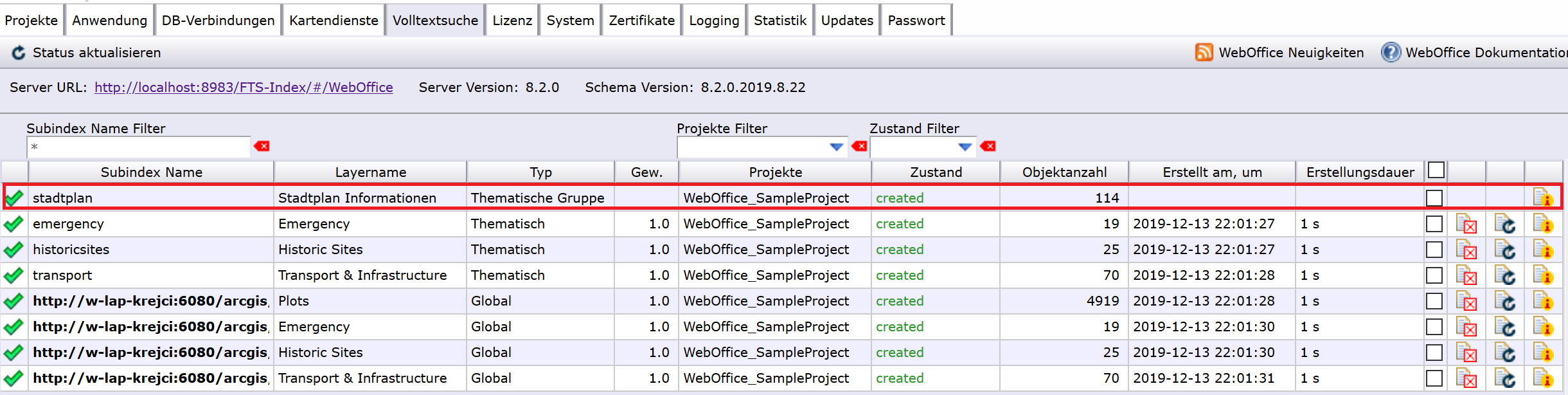Toggle the select-all checkbox in table header
Screen dimensions: 1568x395
(1436, 170)
